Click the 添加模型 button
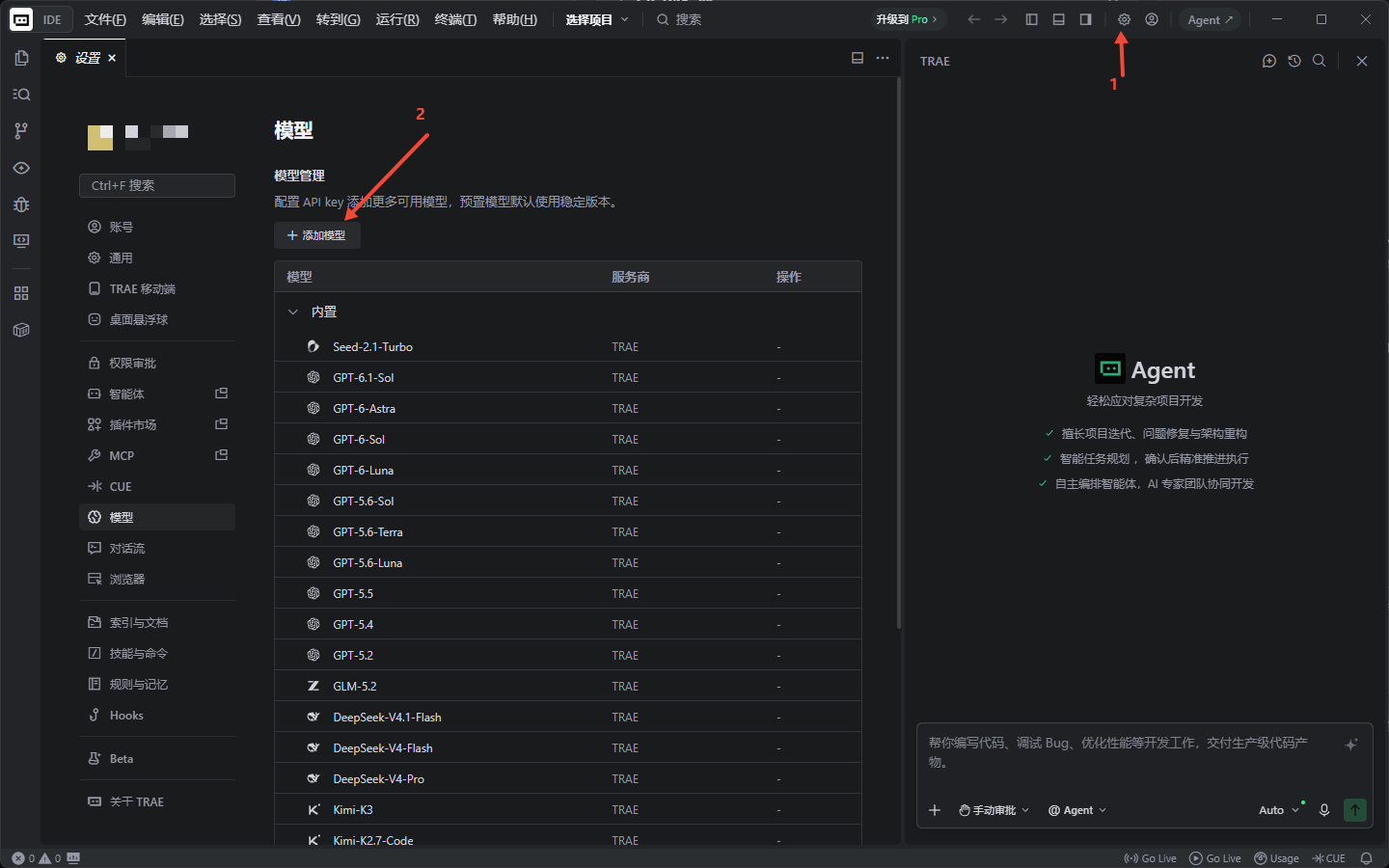Image resolution: width=1389 pixels, height=868 pixels. (317, 235)
